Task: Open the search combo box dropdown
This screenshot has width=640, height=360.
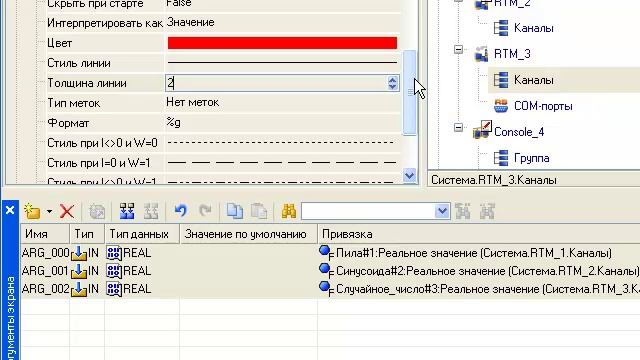Action: point(442,211)
